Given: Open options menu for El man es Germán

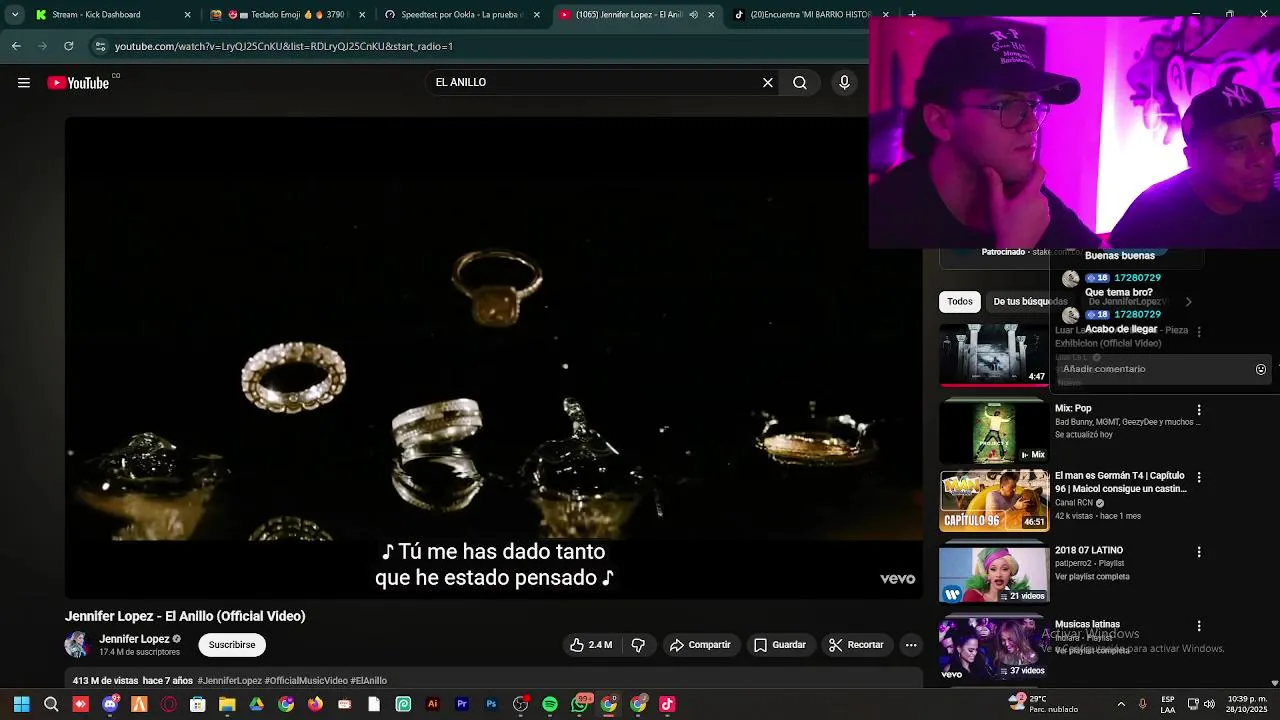Looking at the screenshot, I should click(1199, 478).
